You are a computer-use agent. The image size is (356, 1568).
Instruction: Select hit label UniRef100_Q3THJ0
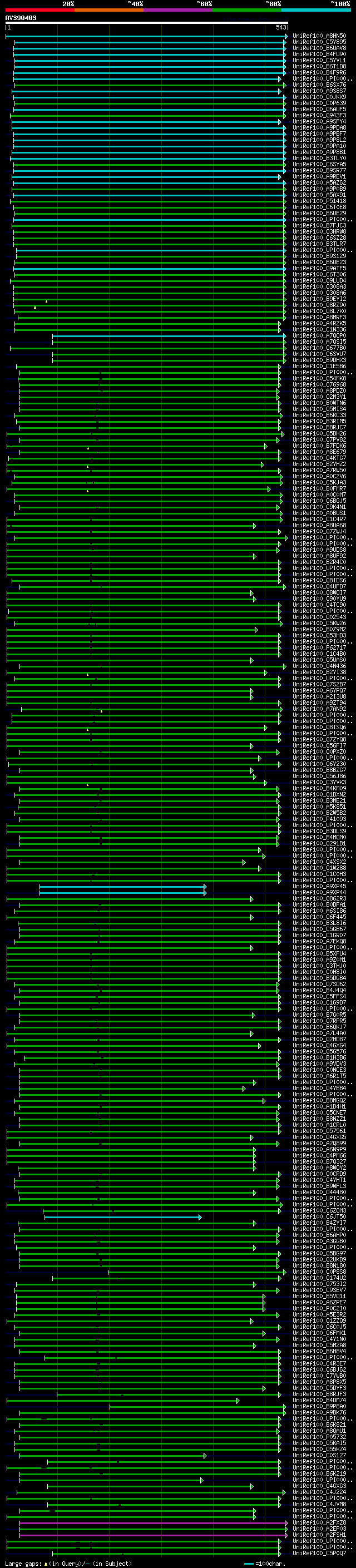[x=319, y=966]
